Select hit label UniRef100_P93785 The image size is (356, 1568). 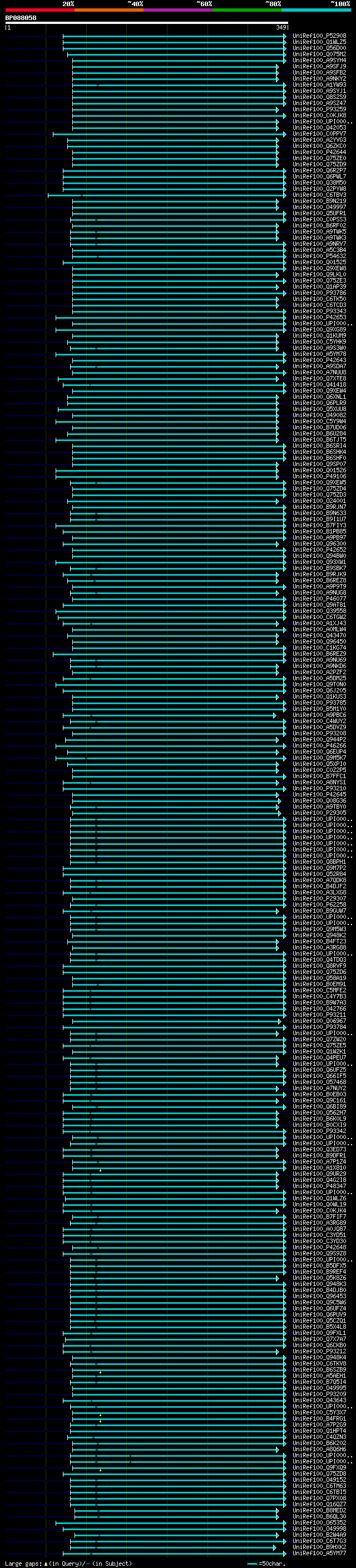[x=319, y=703]
